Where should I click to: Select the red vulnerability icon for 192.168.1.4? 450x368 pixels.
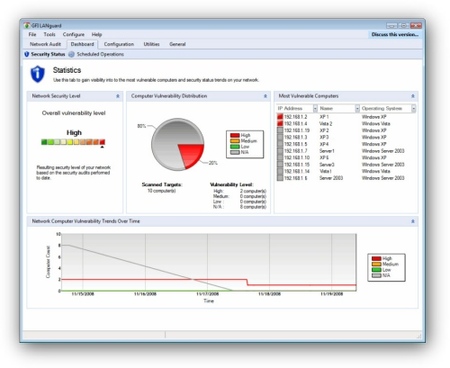(x=280, y=124)
